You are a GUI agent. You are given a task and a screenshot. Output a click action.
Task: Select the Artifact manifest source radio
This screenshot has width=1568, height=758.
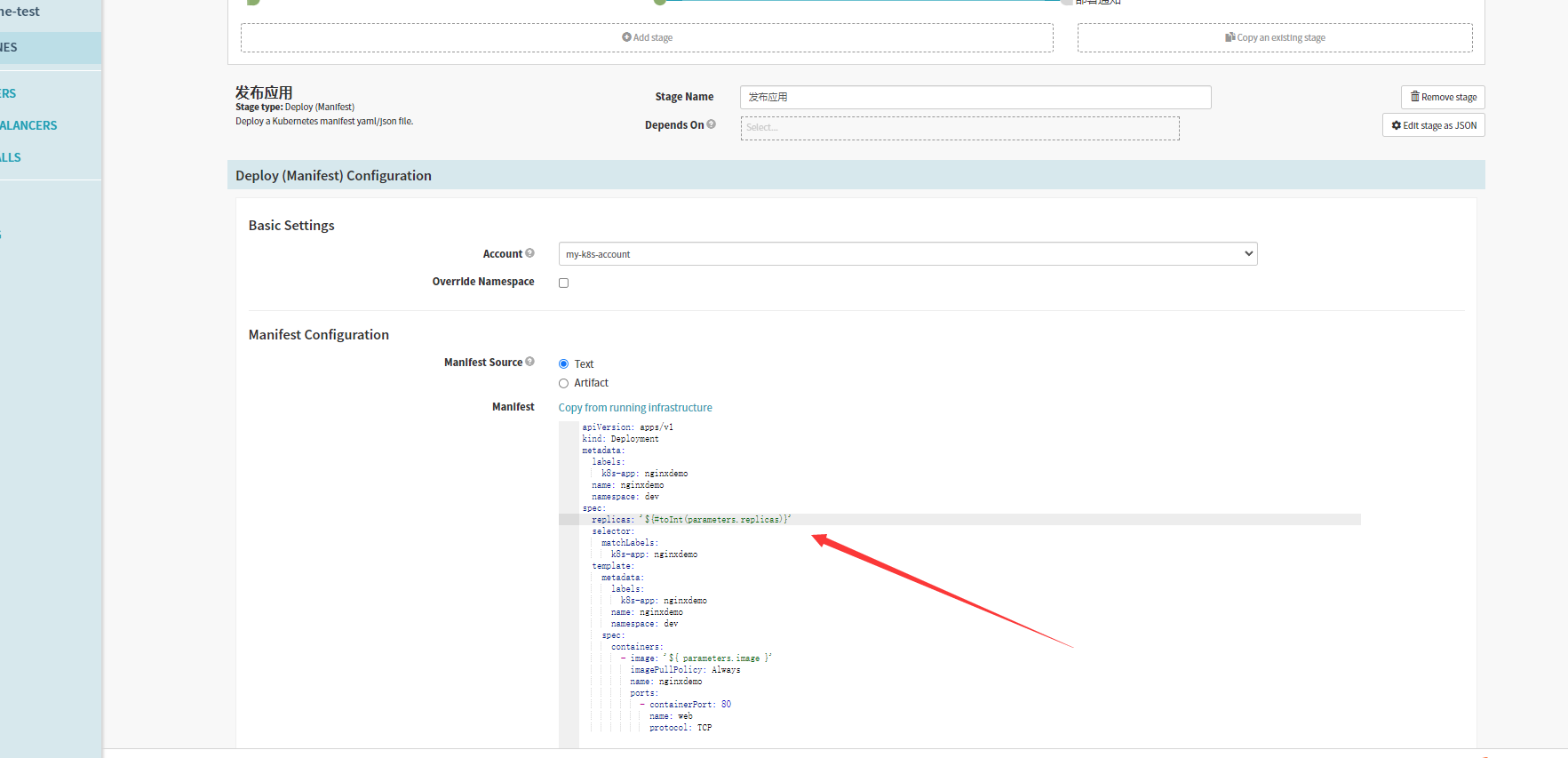coord(563,383)
